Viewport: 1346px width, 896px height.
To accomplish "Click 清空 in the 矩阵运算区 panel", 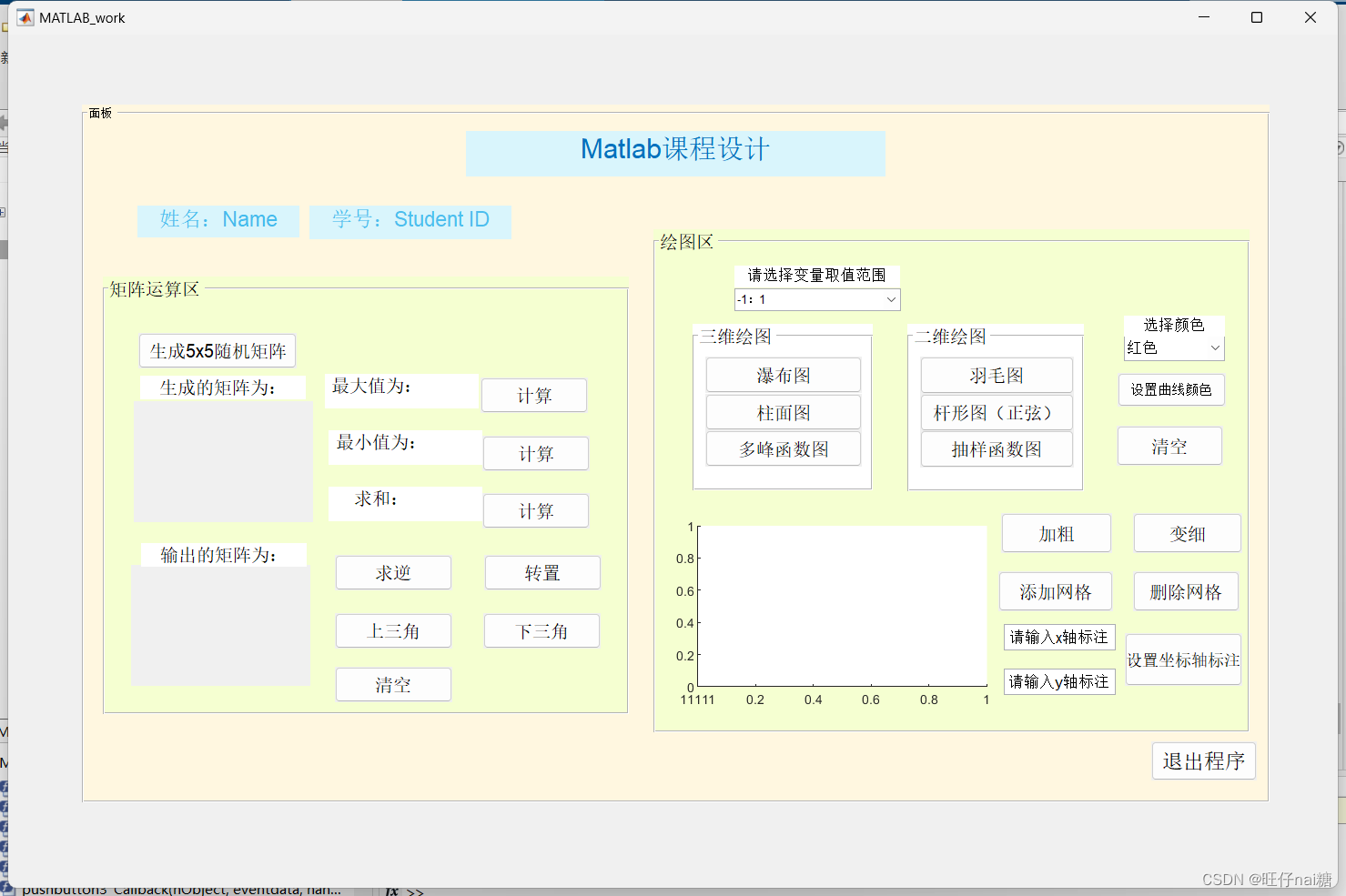I will 393,685.
